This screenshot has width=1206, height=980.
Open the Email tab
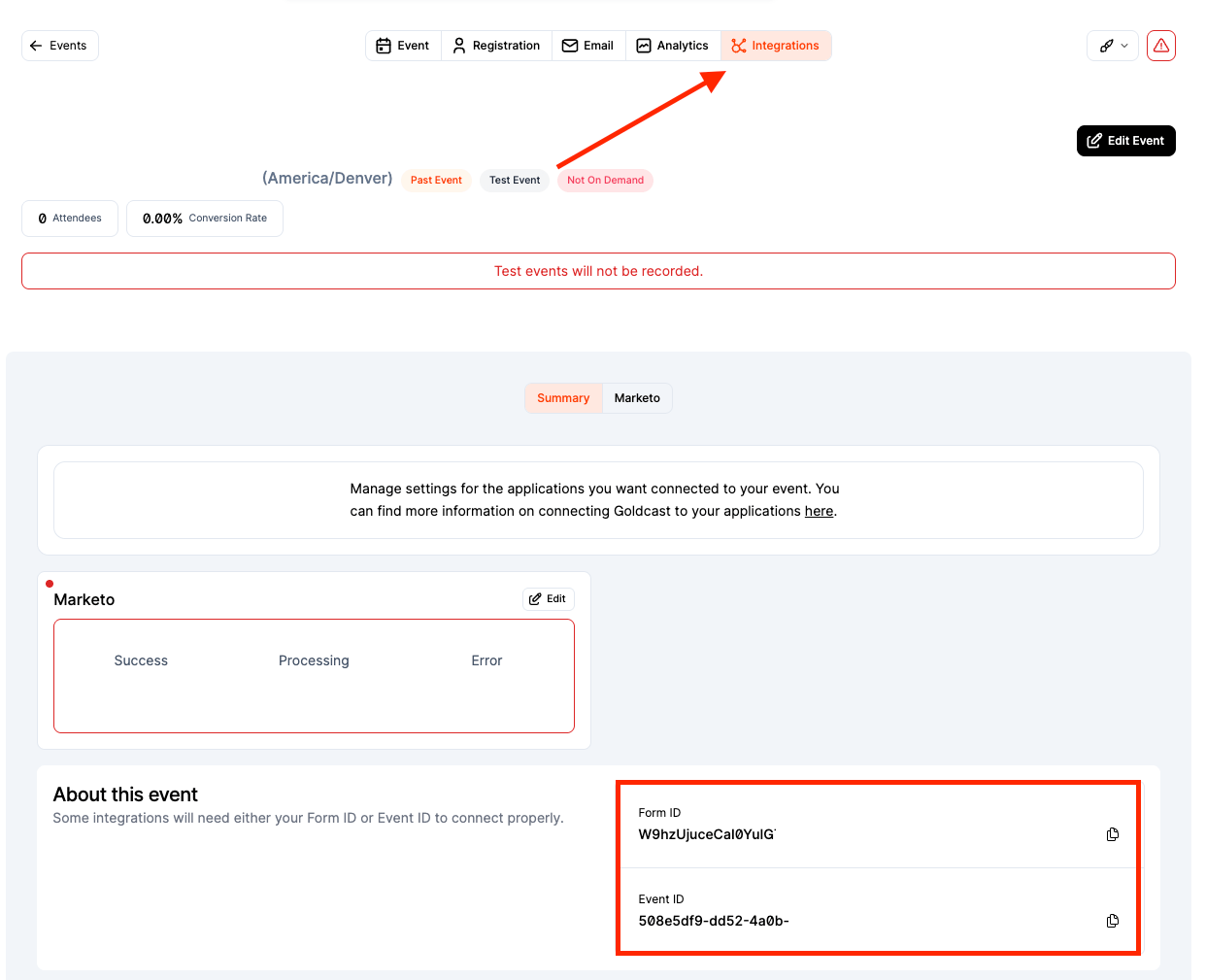(x=588, y=46)
